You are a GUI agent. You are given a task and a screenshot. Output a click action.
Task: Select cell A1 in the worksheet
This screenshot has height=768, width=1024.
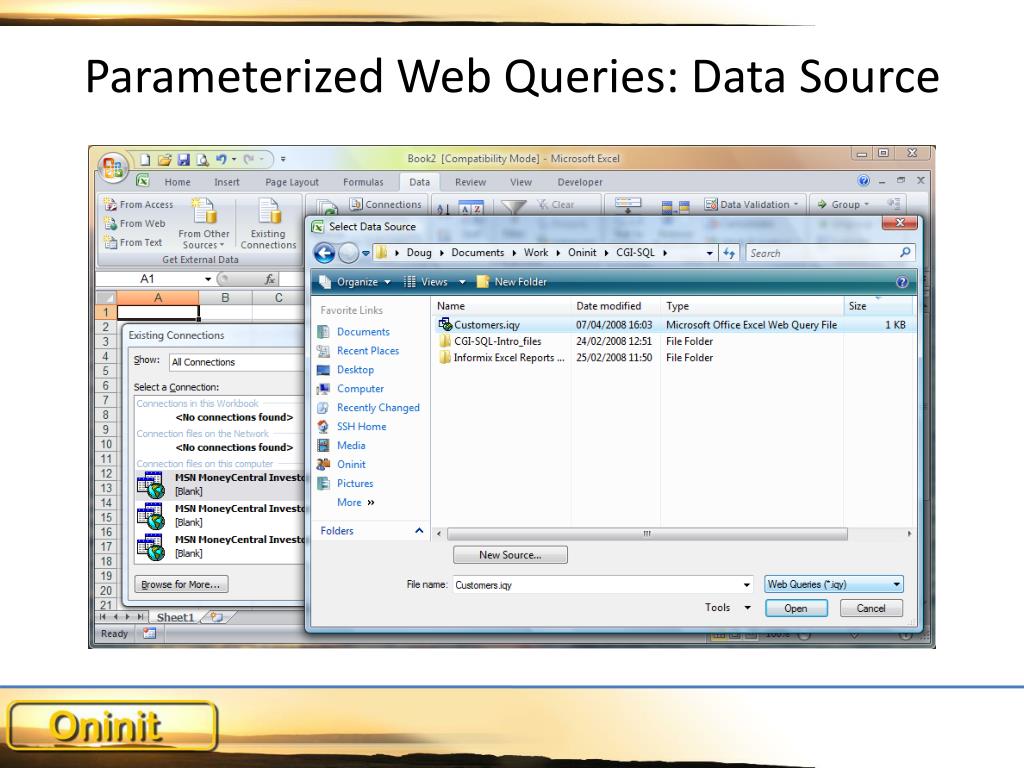point(157,313)
